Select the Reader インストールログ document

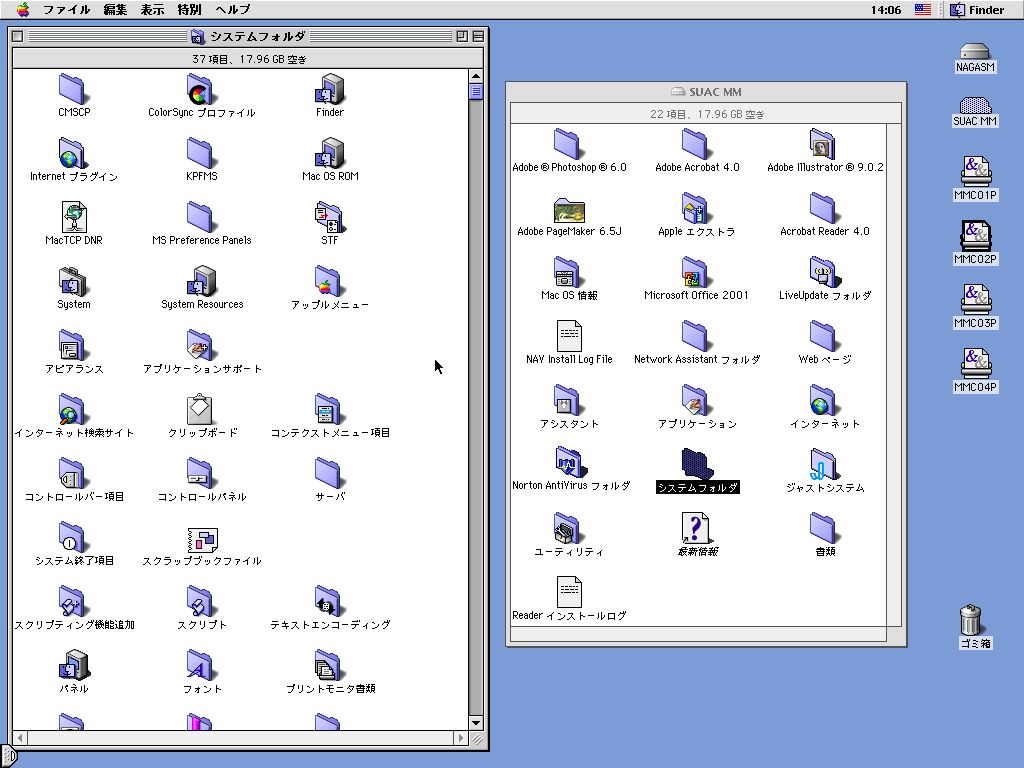[569, 592]
